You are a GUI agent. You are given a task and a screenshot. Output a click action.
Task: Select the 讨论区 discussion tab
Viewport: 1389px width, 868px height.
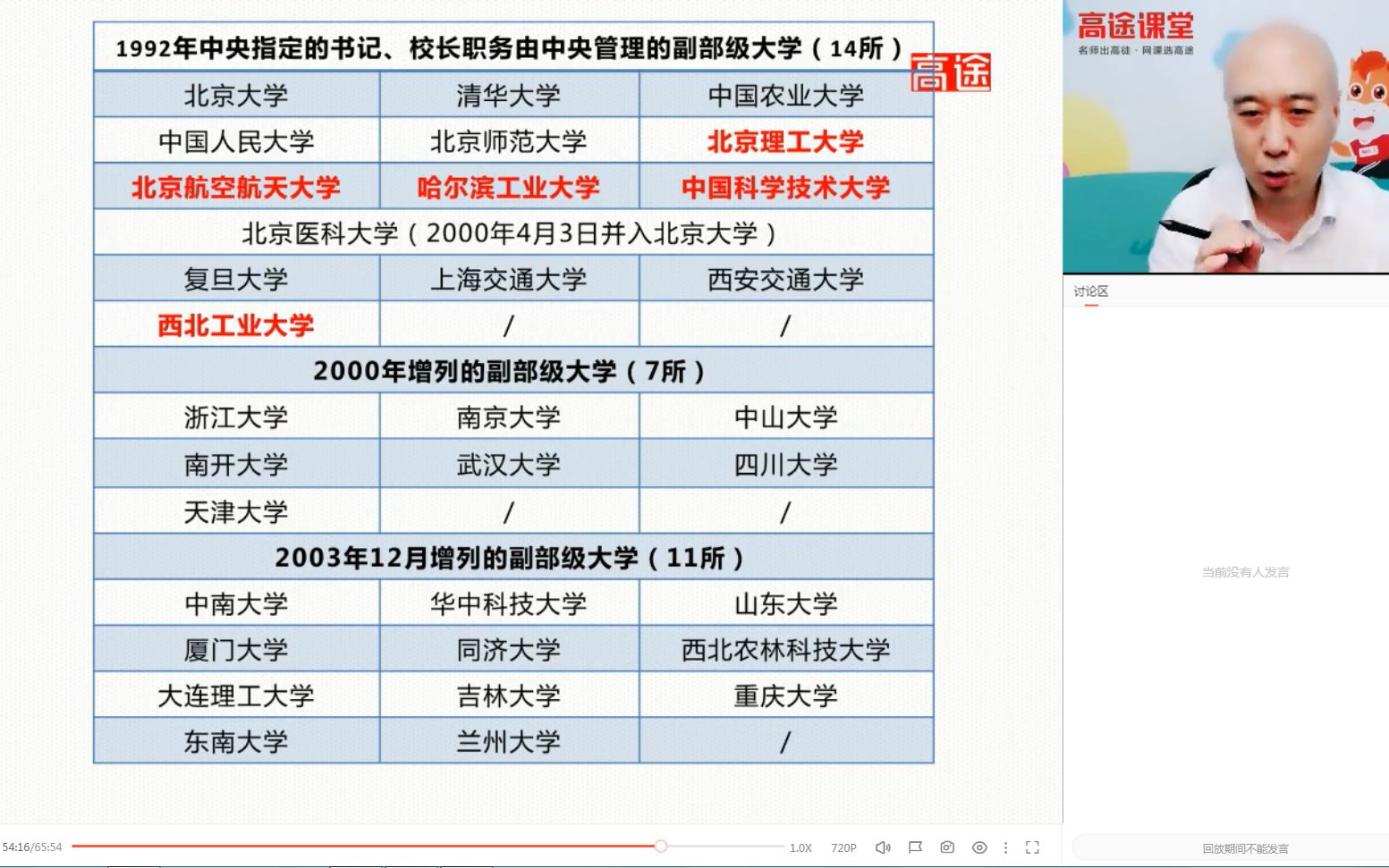pyautogui.click(x=1091, y=291)
